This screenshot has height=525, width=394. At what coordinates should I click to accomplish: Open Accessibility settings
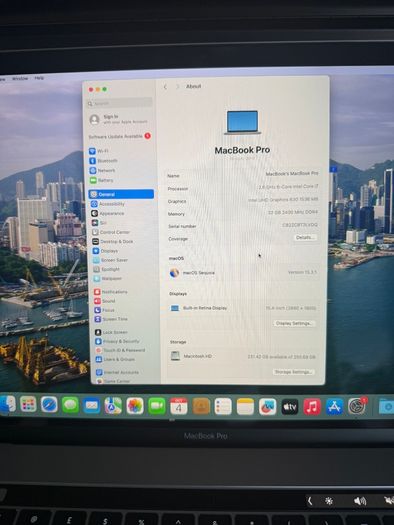pos(108,204)
